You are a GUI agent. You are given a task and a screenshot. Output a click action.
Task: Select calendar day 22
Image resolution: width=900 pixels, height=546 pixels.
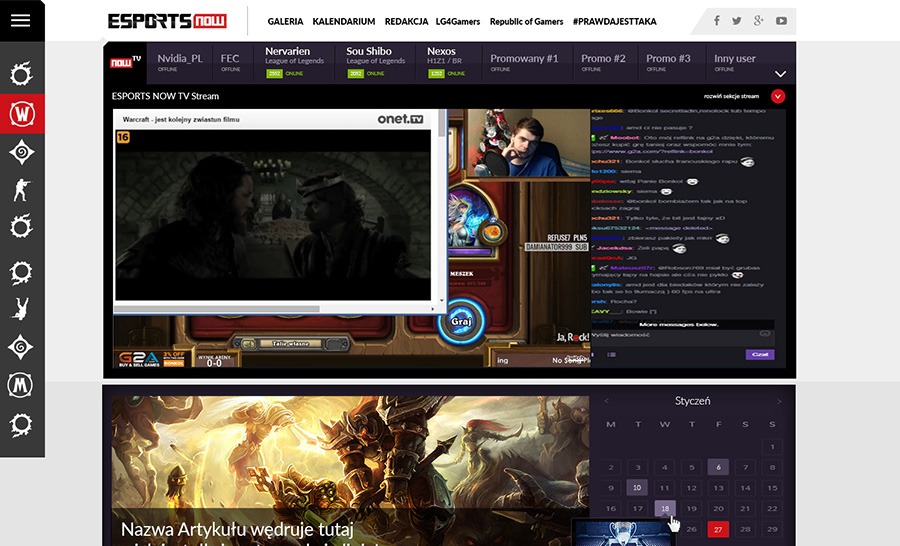point(773,508)
